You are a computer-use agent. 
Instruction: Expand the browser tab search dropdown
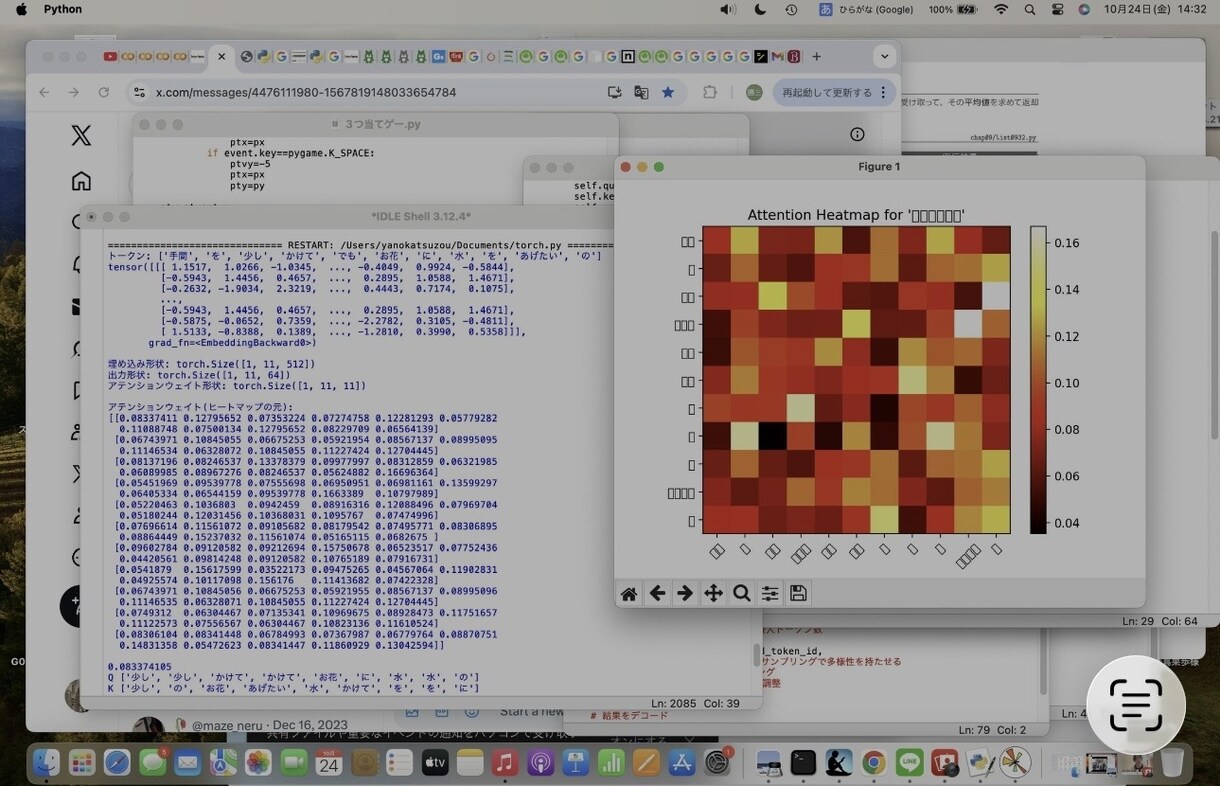pyautogui.click(x=884, y=57)
